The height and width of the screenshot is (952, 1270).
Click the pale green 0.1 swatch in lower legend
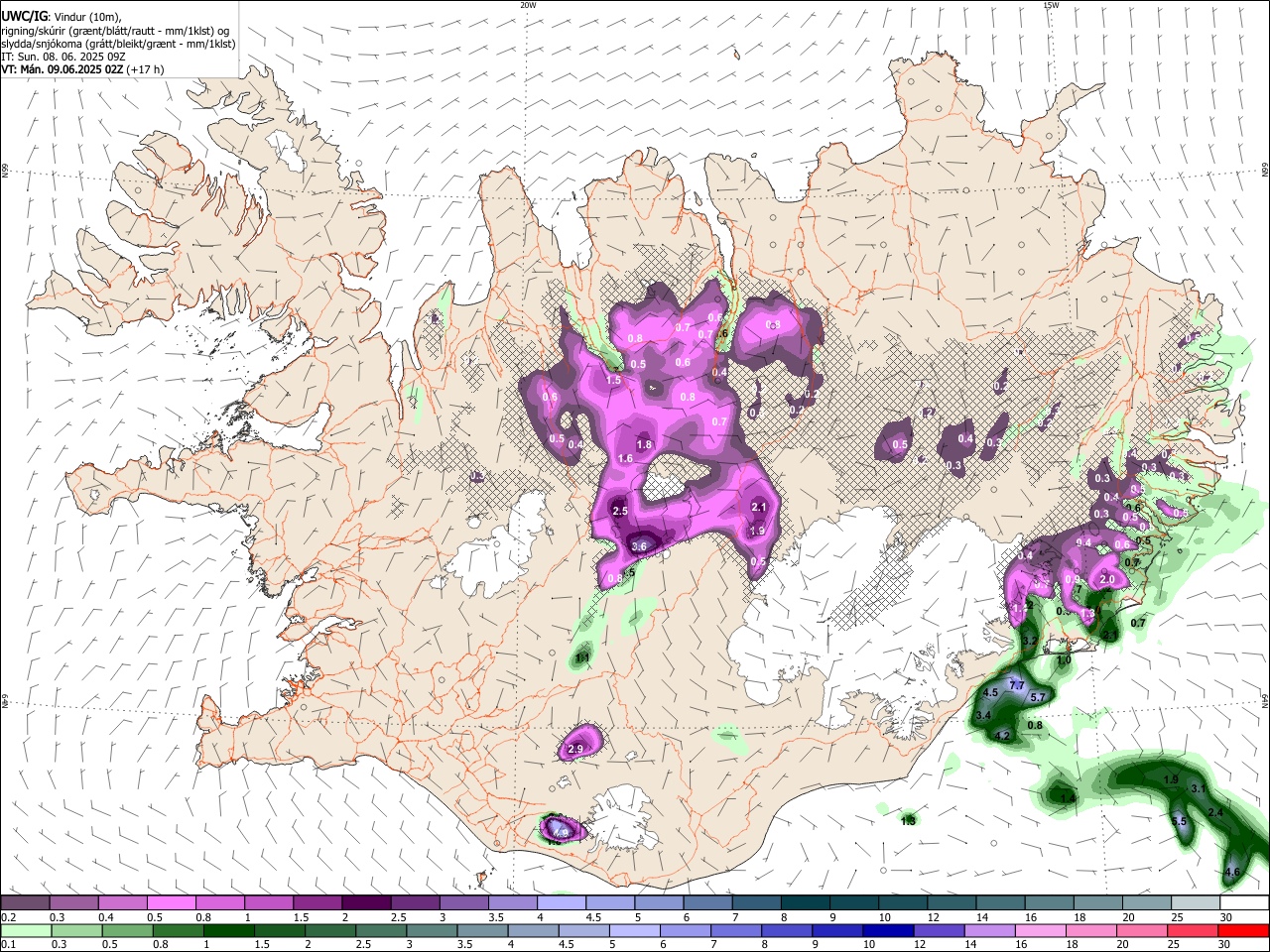point(25,930)
